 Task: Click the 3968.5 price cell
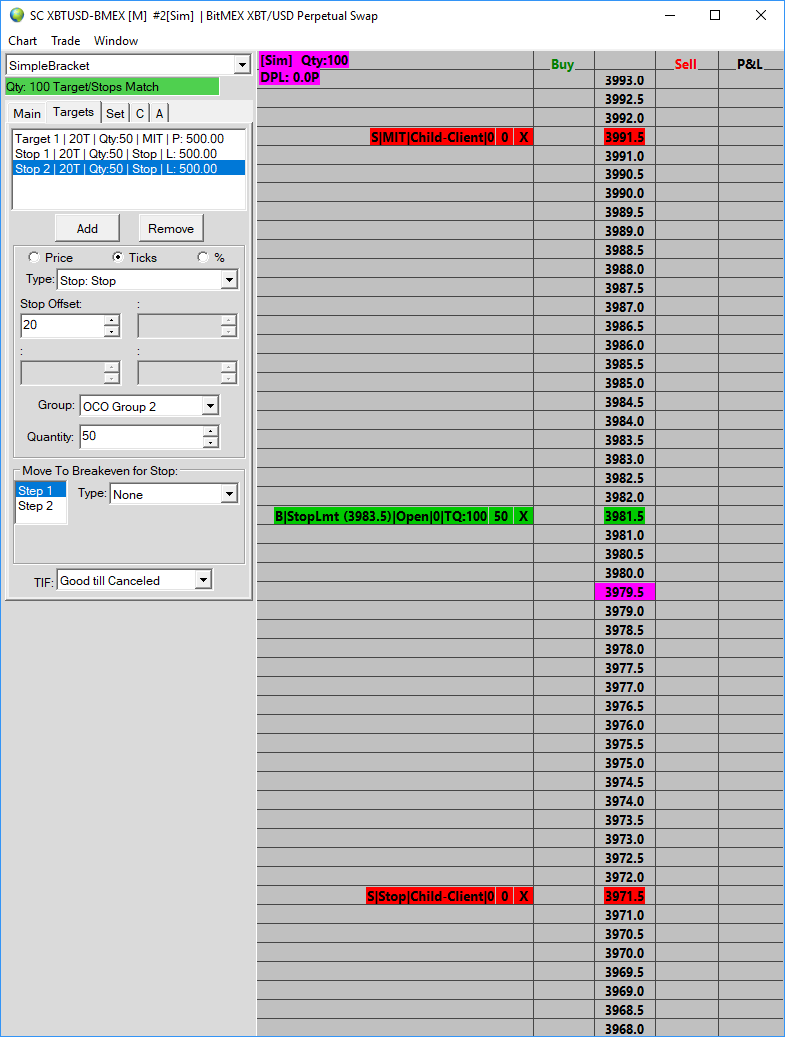pos(624,1010)
